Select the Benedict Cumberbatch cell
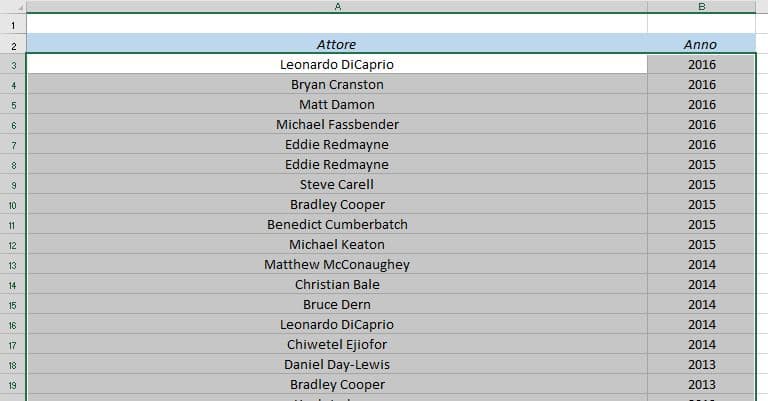This screenshot has height=401, width=768. click(337, 224)
